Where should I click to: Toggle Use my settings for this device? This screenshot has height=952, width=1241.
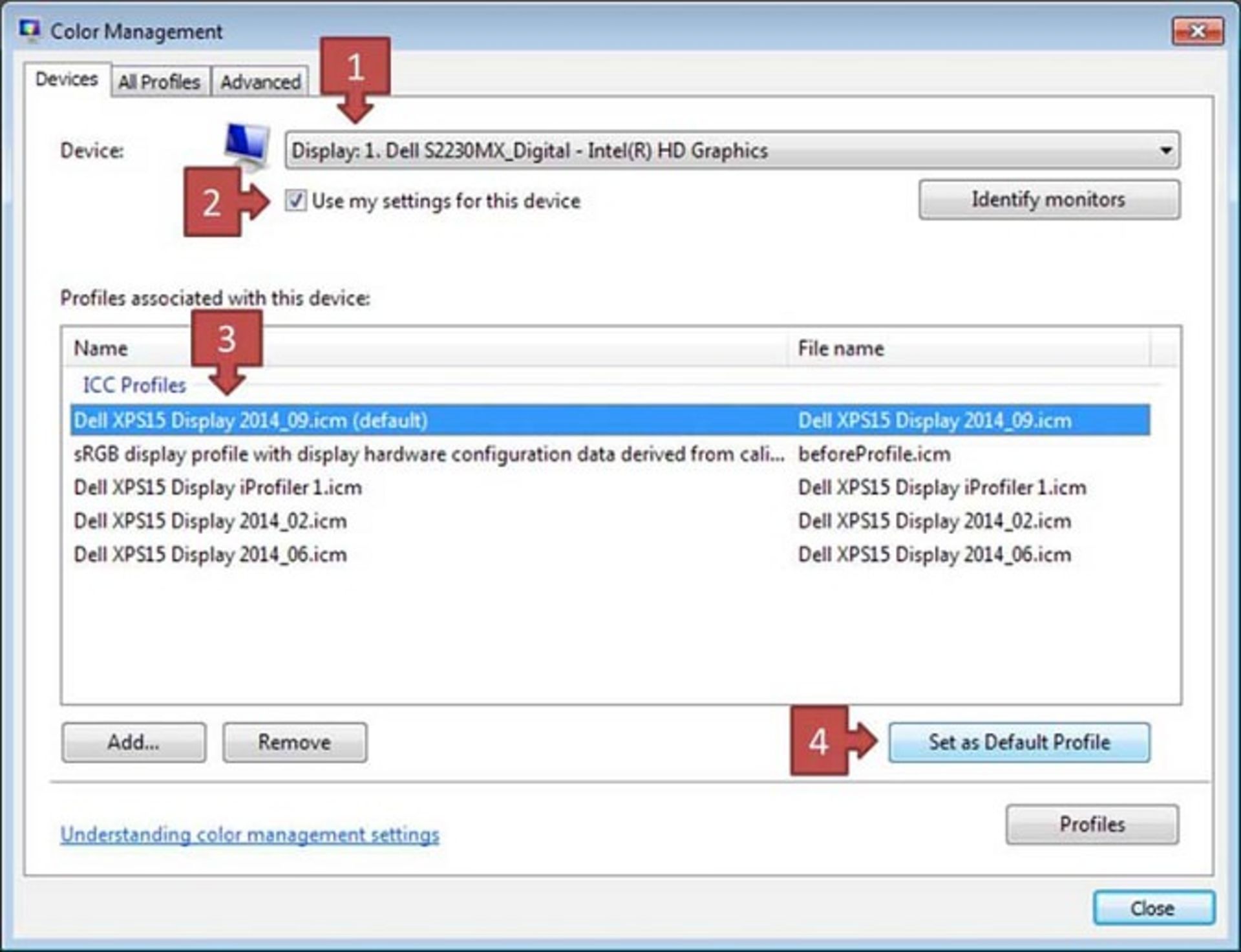296,200
